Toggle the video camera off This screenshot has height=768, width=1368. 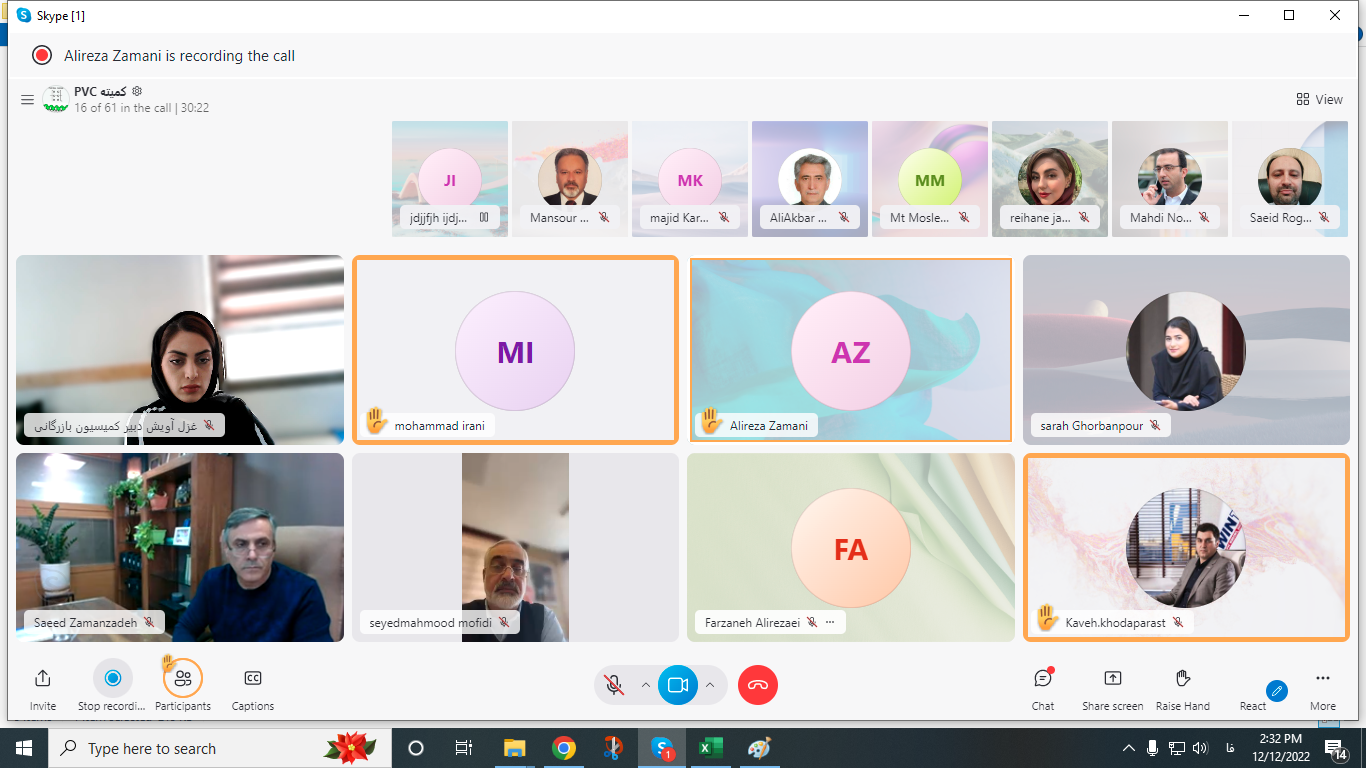coord(678,685)
